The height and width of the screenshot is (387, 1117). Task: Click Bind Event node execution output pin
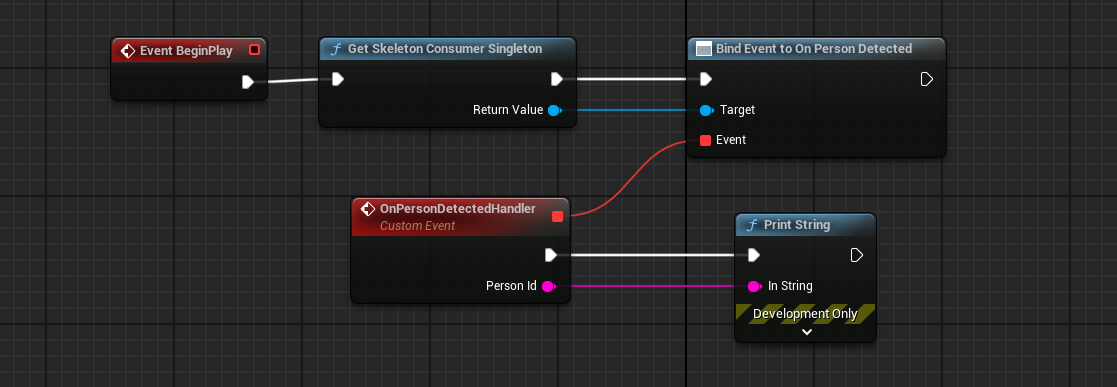click(x=927, y=79)
